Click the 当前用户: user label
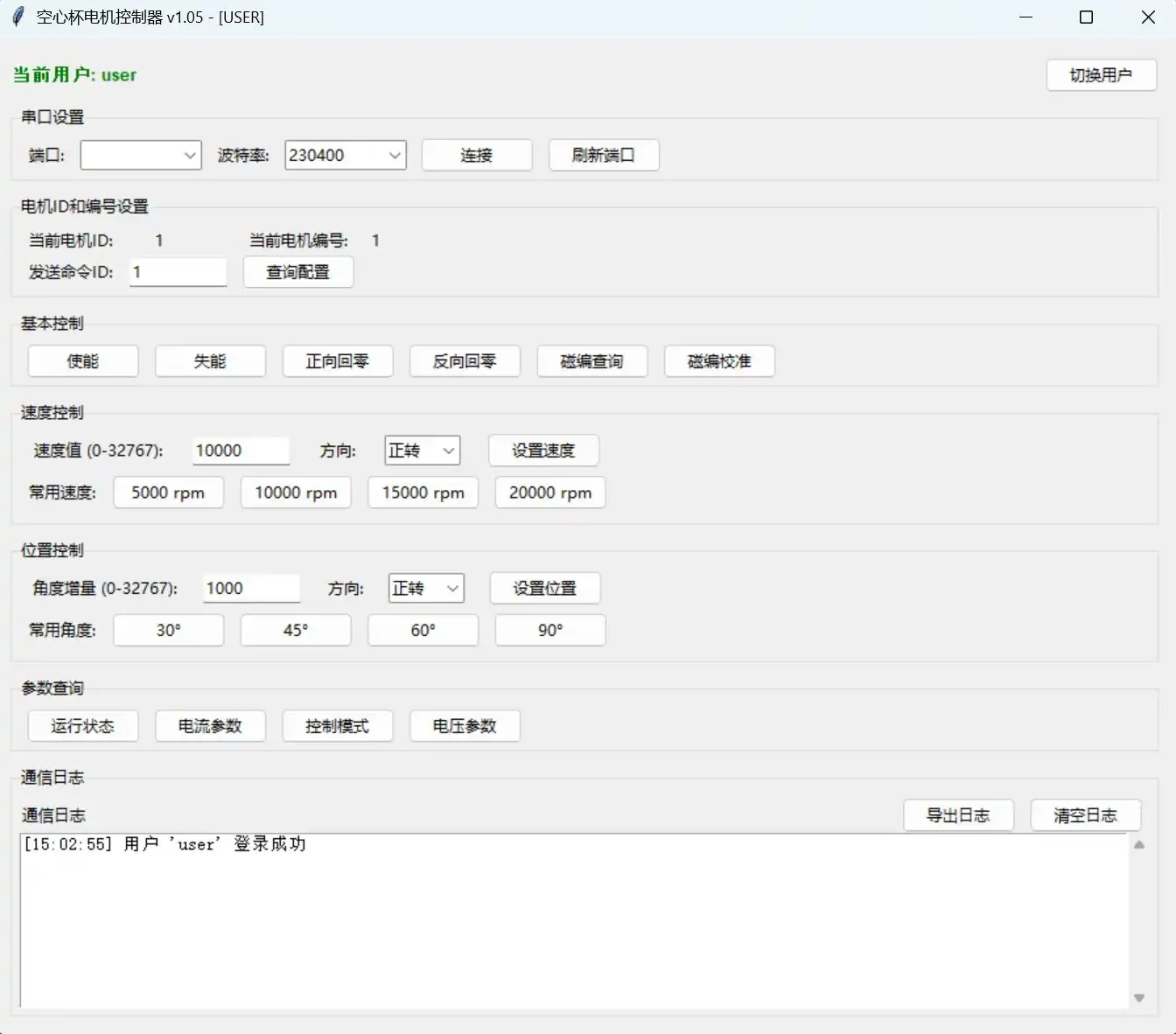Viewport: 1176px width, 1034px height. point(75,75)
